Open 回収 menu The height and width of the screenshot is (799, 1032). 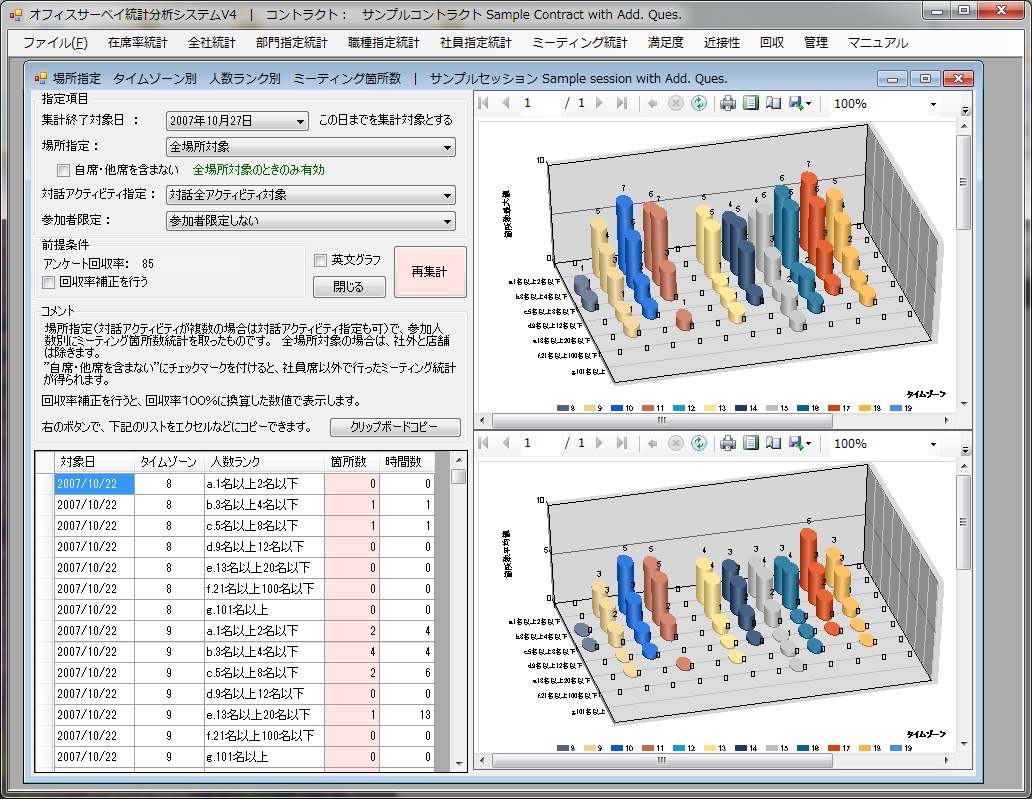click(771, 43)
